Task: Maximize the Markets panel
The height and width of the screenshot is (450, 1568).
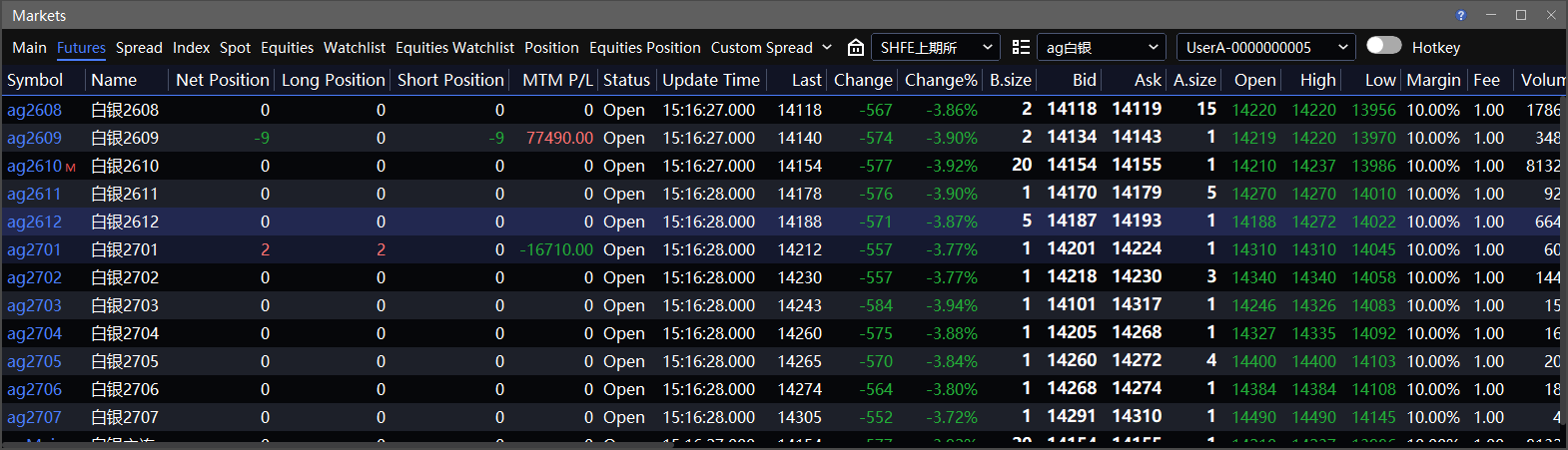Action: 1521,15
